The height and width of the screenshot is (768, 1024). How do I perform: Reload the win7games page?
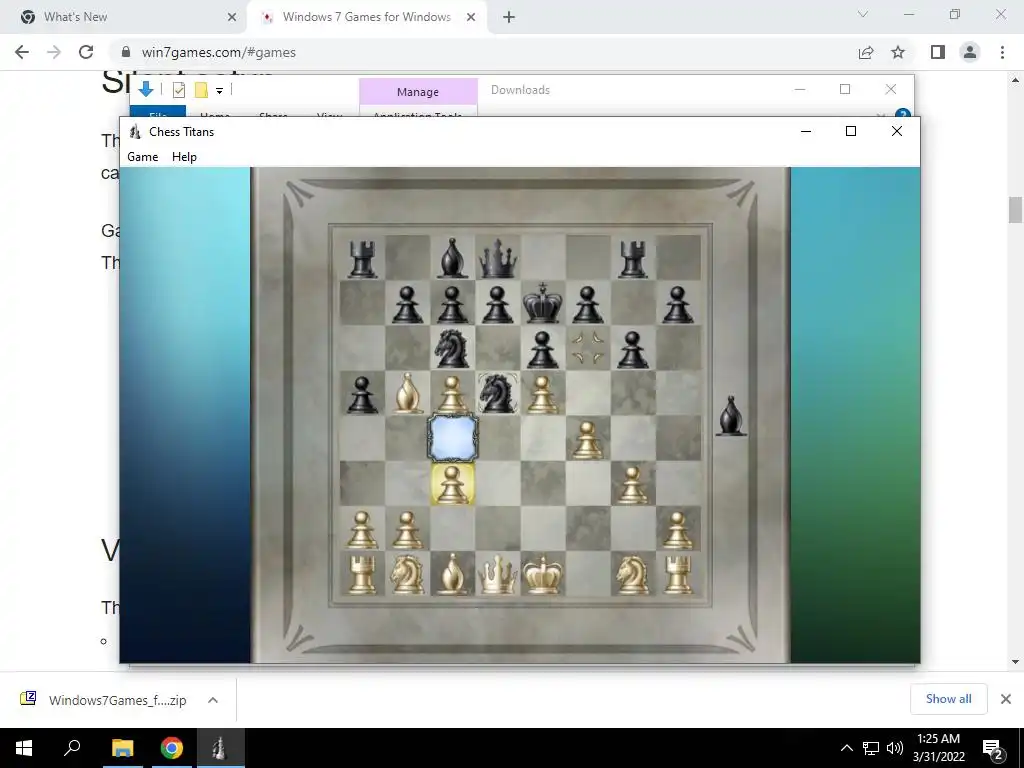tap(86, 52)
